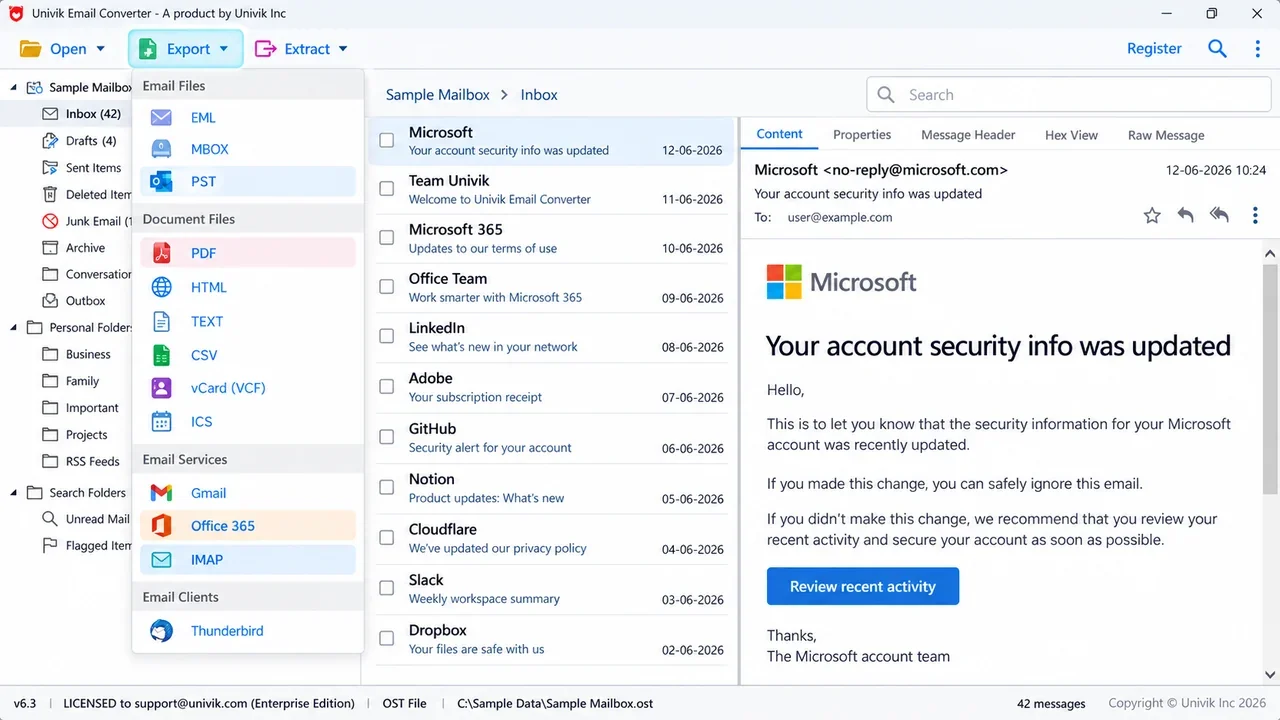Click the Office 365 icon
1280x720 pixels.
tap(161, 526)
